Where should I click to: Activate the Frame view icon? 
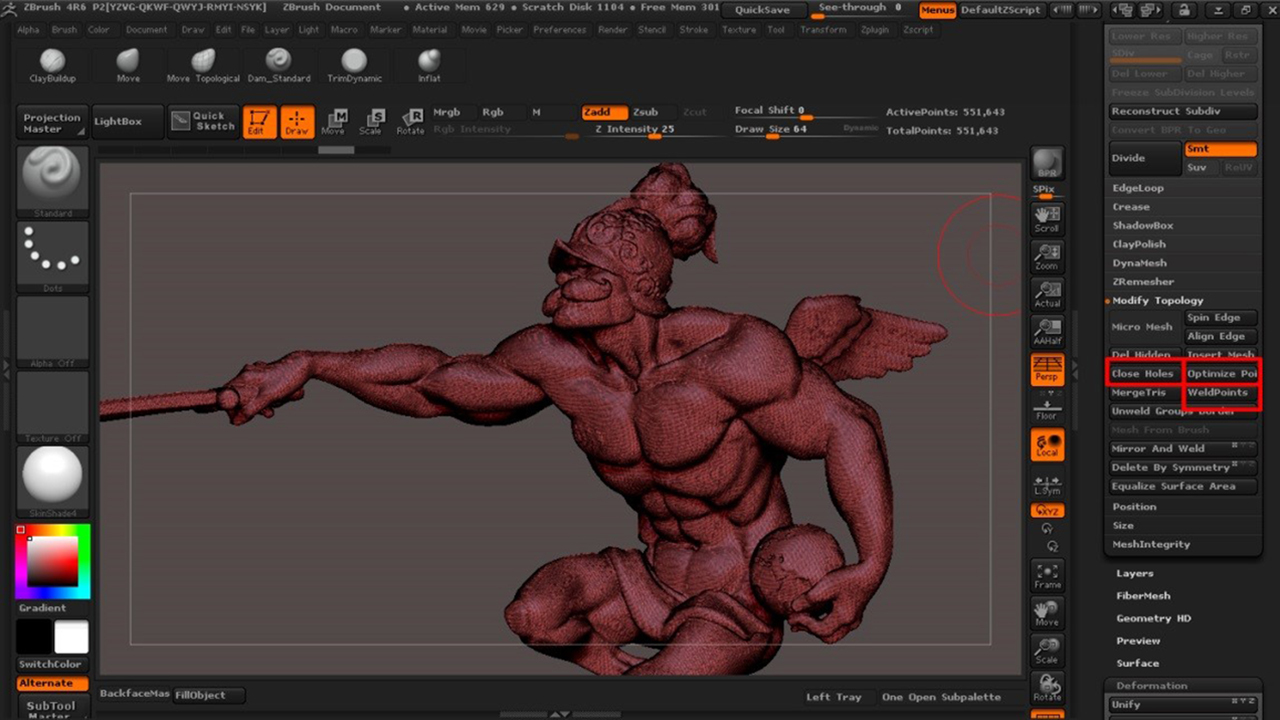pyautogui.click(x=1047, y=575)
